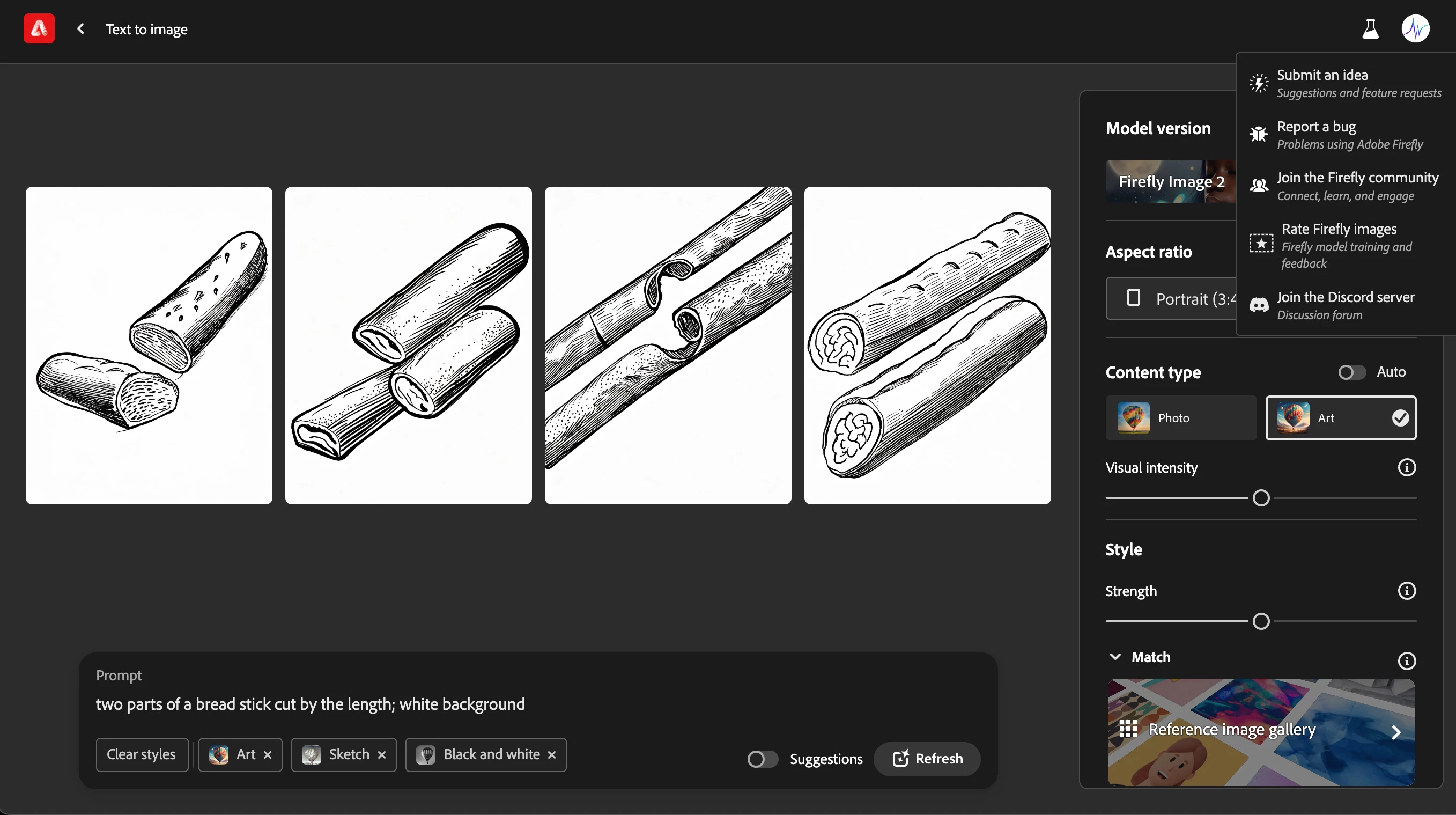
Task: Go back using the left chevron arrow
Action: 81,29
